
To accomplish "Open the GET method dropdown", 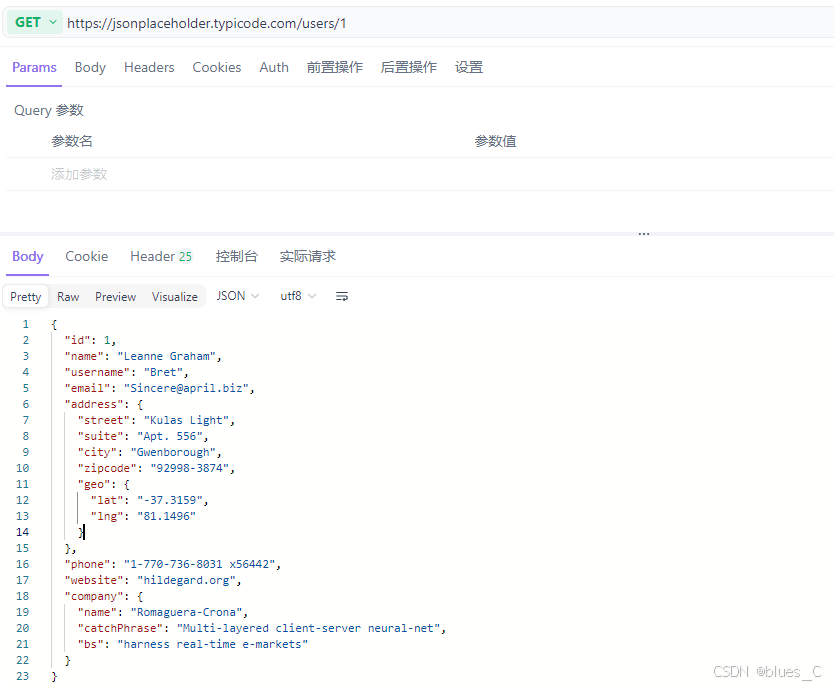I will [35, 22].
